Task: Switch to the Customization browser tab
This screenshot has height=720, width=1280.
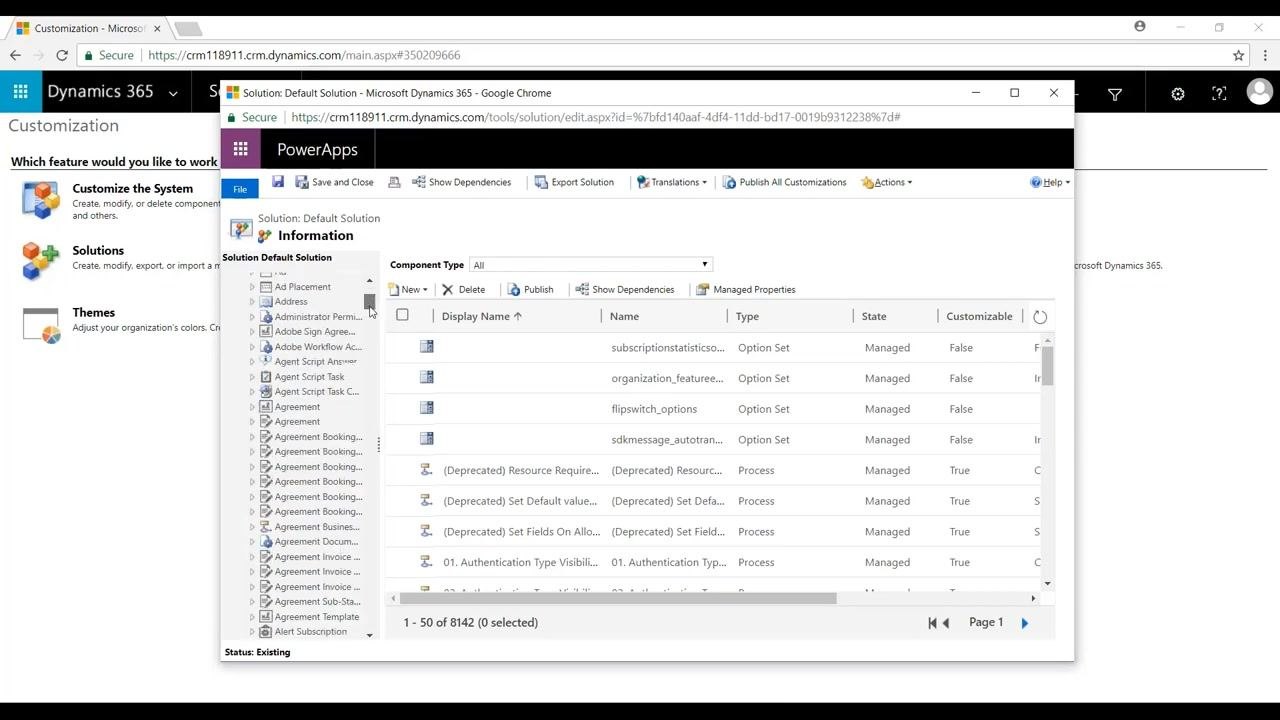Action: (88, 28)
